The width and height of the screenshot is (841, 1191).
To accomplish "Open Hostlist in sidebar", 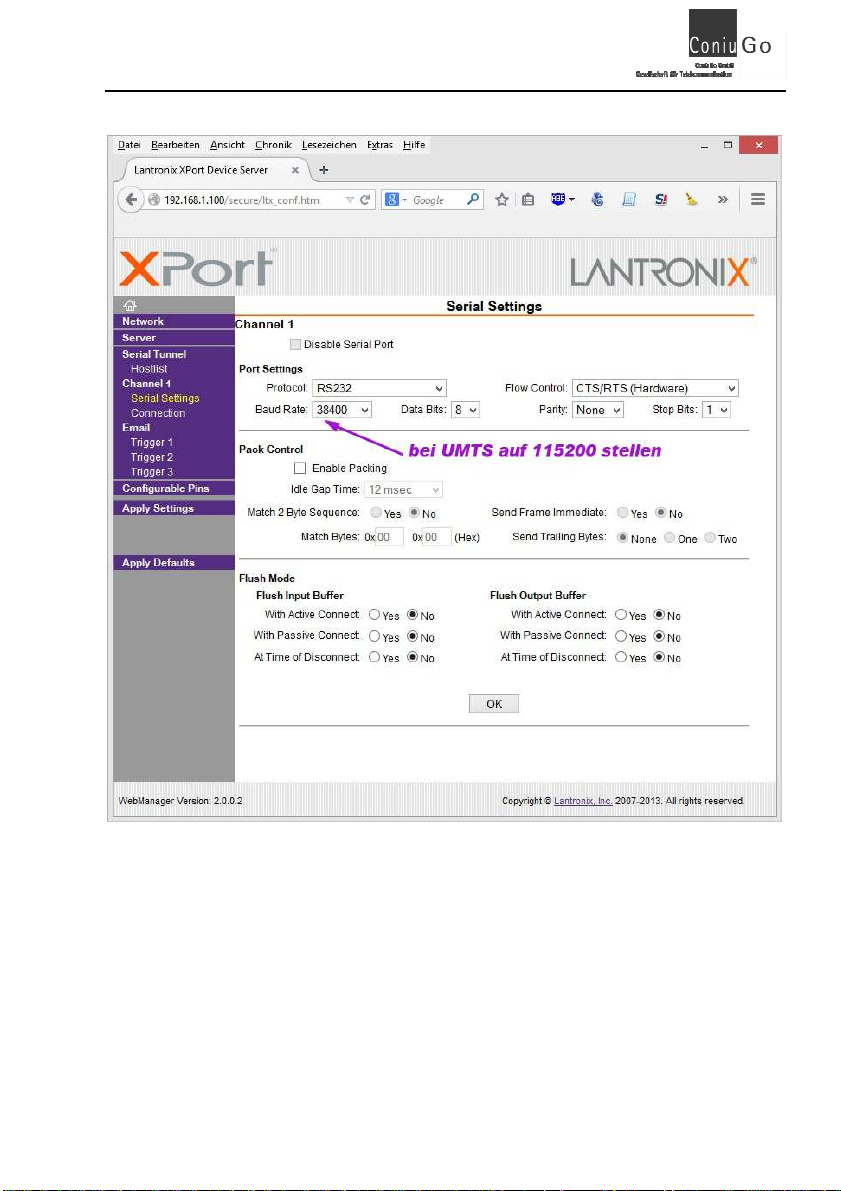I will tap(149, 368).
